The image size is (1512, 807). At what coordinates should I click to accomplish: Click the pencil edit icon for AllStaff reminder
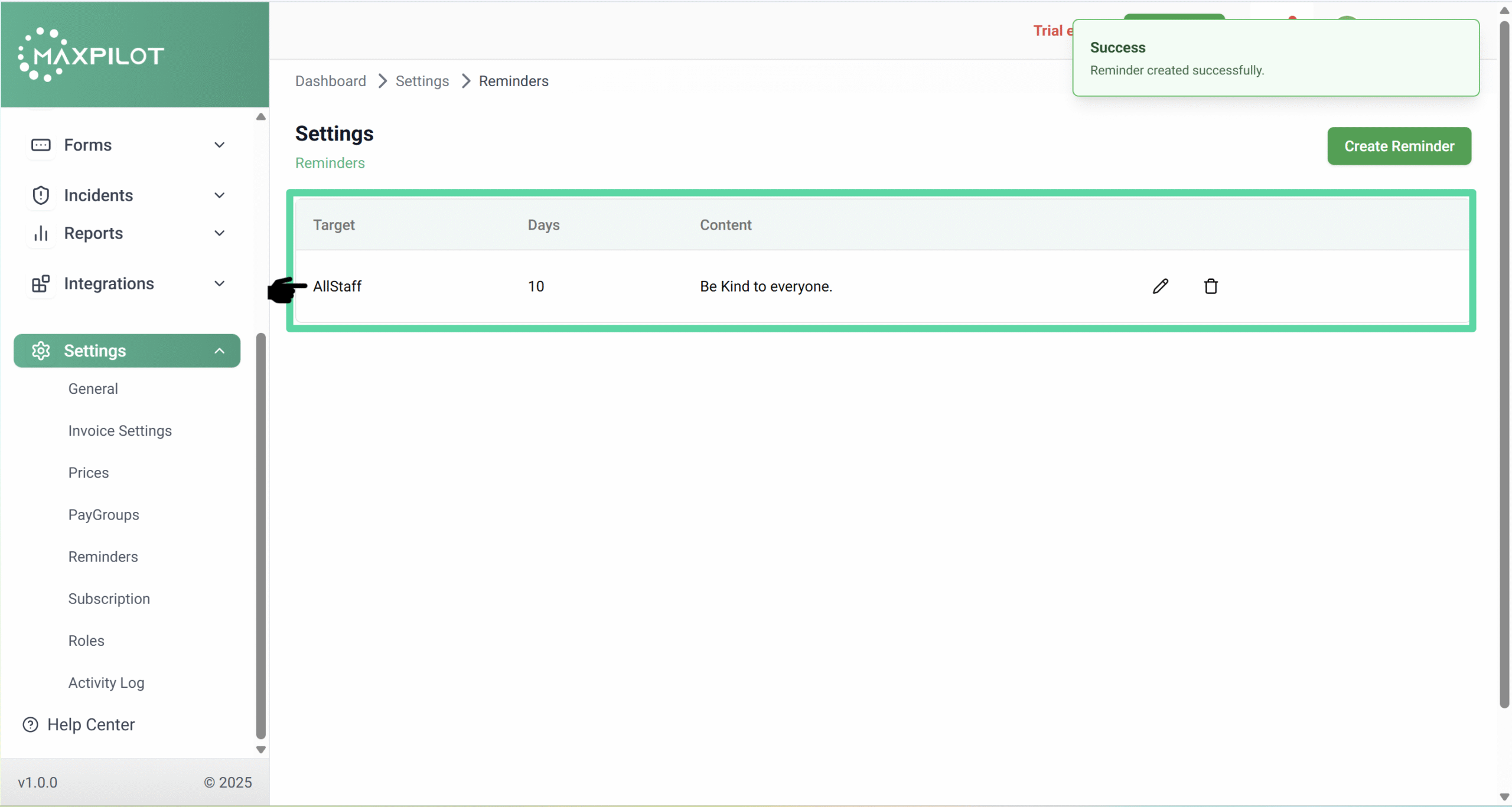[x=1160, y=286]
